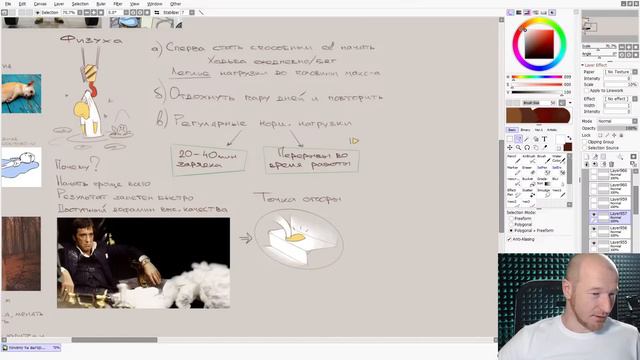
Task: Click the navigator canvas thumbnail
Action: point(609,26)
